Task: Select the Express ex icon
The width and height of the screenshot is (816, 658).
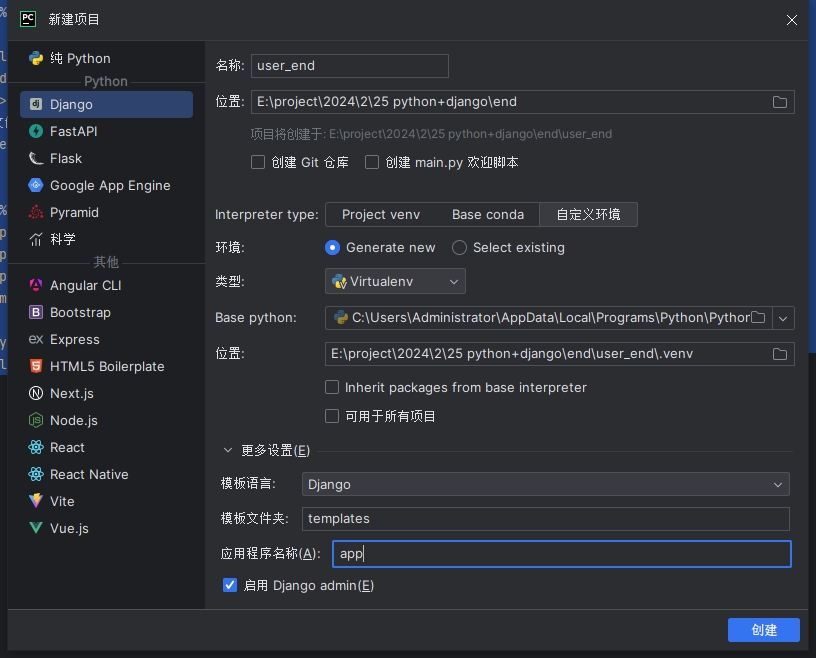Action: coord(36,339)
